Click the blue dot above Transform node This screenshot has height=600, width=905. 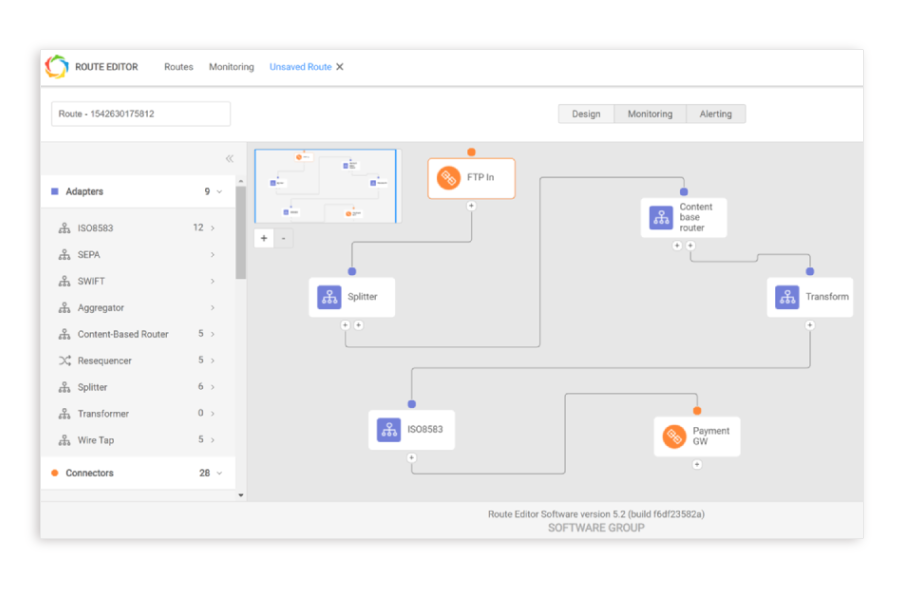coord(810,271)
